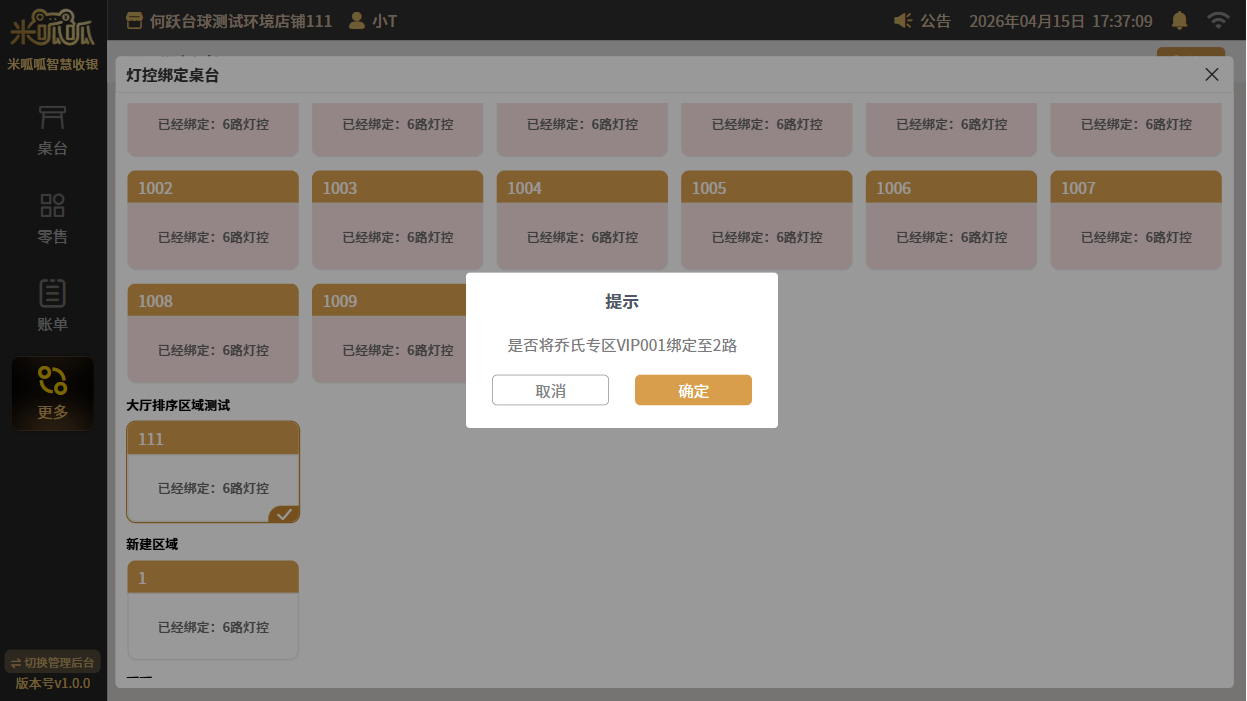Image resolution: width=1247 pixels, height=701 pixels.
Task: Select the 更多 more icon
Action: [52, 381]
